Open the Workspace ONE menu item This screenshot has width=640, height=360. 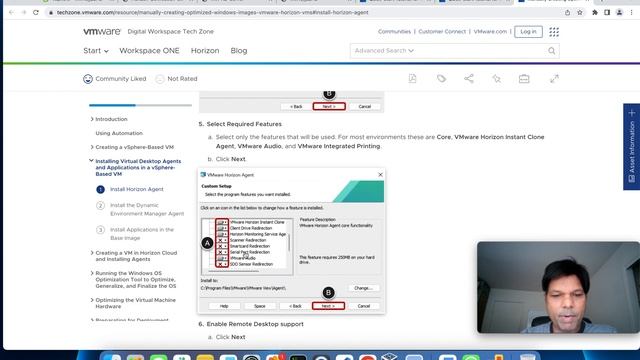click(149, 51)
